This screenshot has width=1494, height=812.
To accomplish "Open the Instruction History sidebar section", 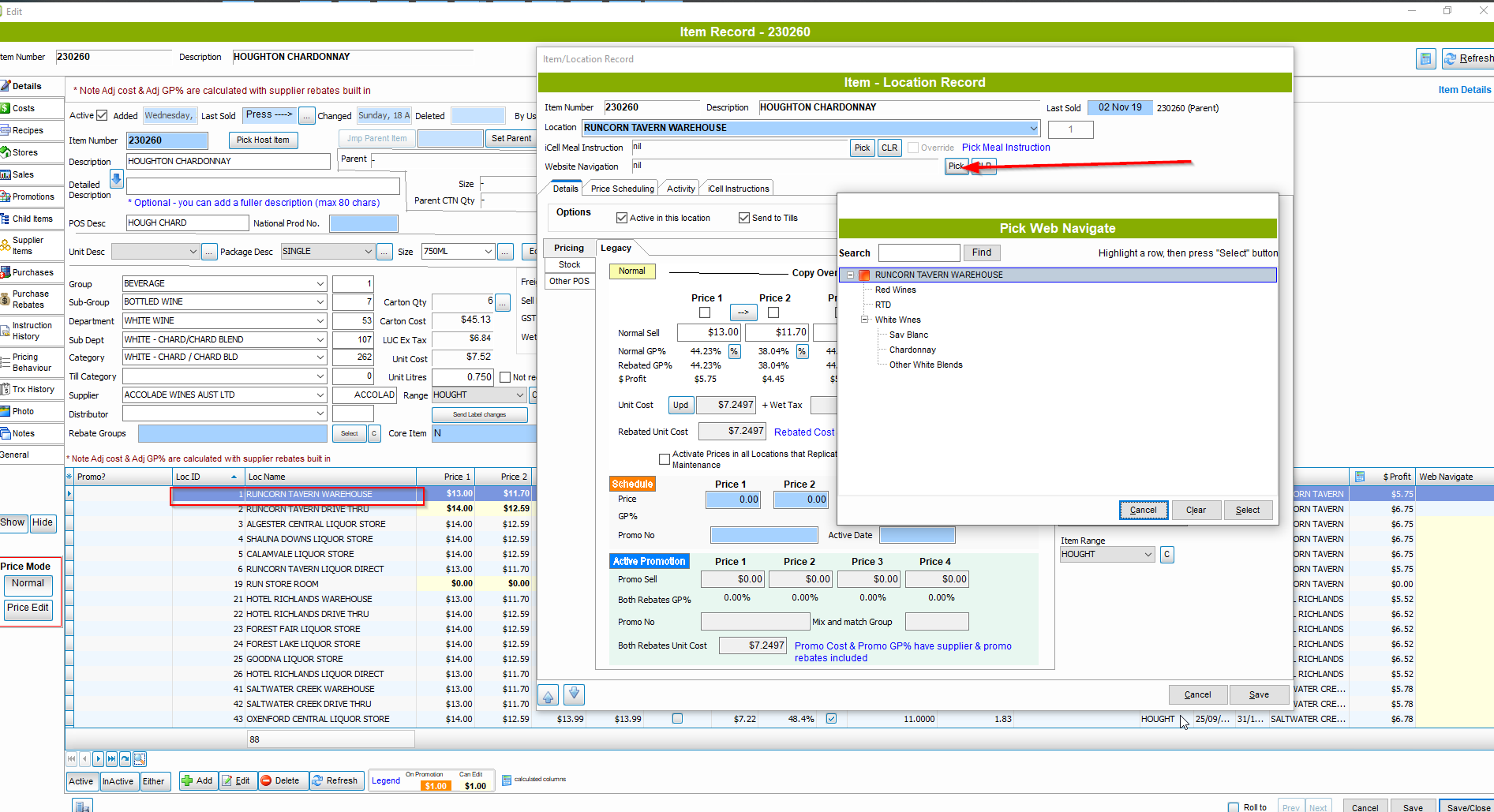I will tap(32, 331).
